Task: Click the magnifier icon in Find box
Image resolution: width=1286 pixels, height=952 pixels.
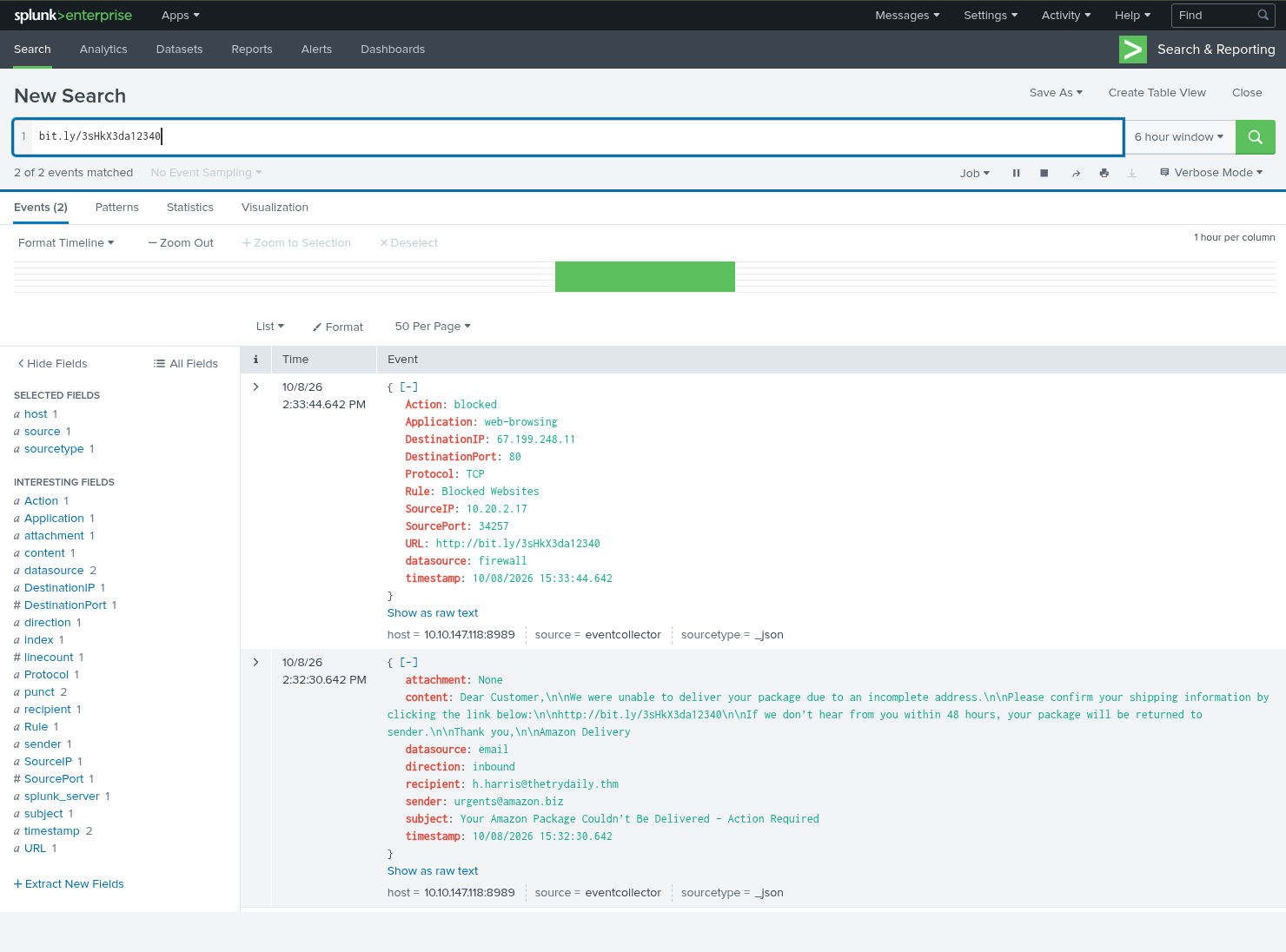Action: click(1263, 16)
